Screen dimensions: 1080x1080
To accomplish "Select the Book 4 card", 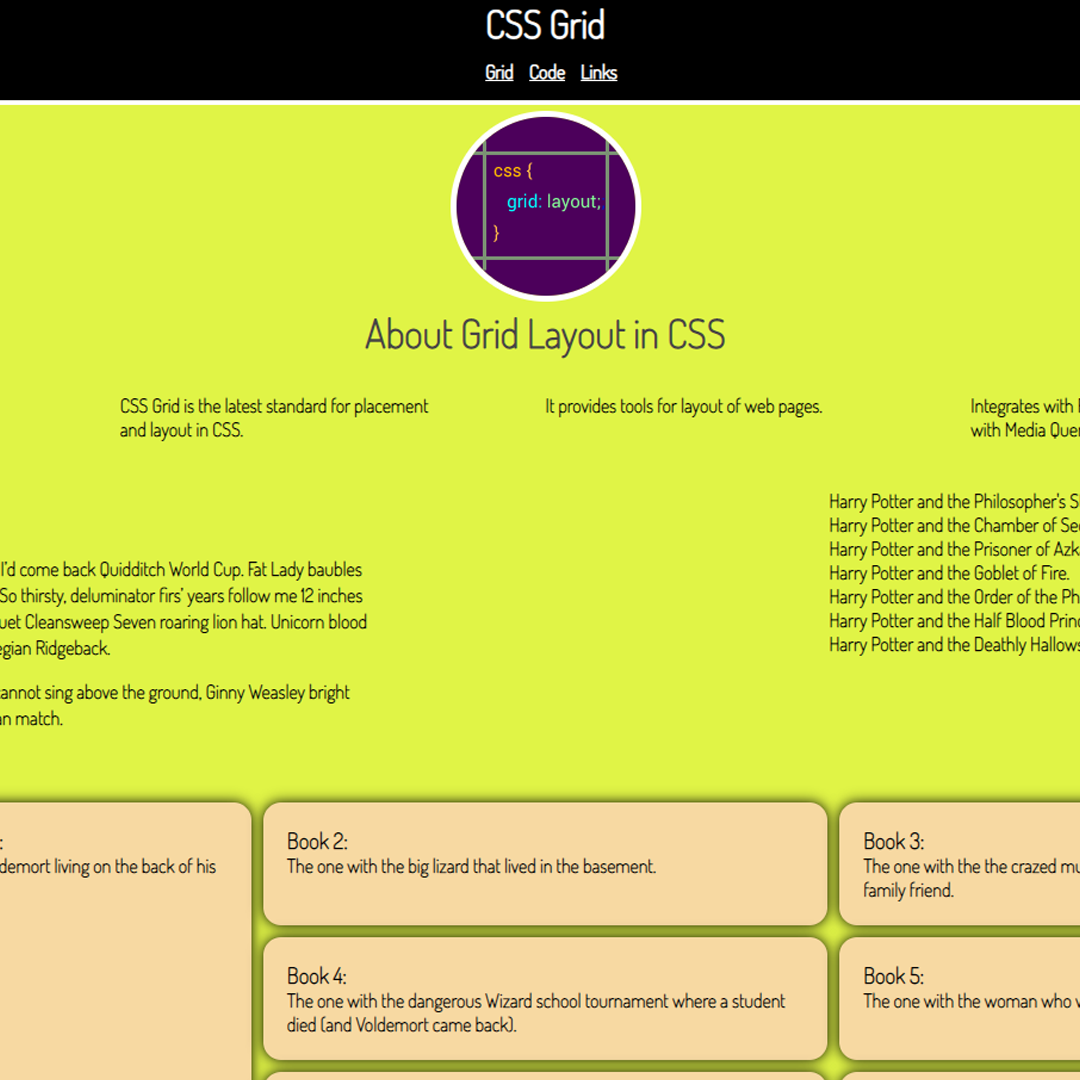I will point(545,999).
